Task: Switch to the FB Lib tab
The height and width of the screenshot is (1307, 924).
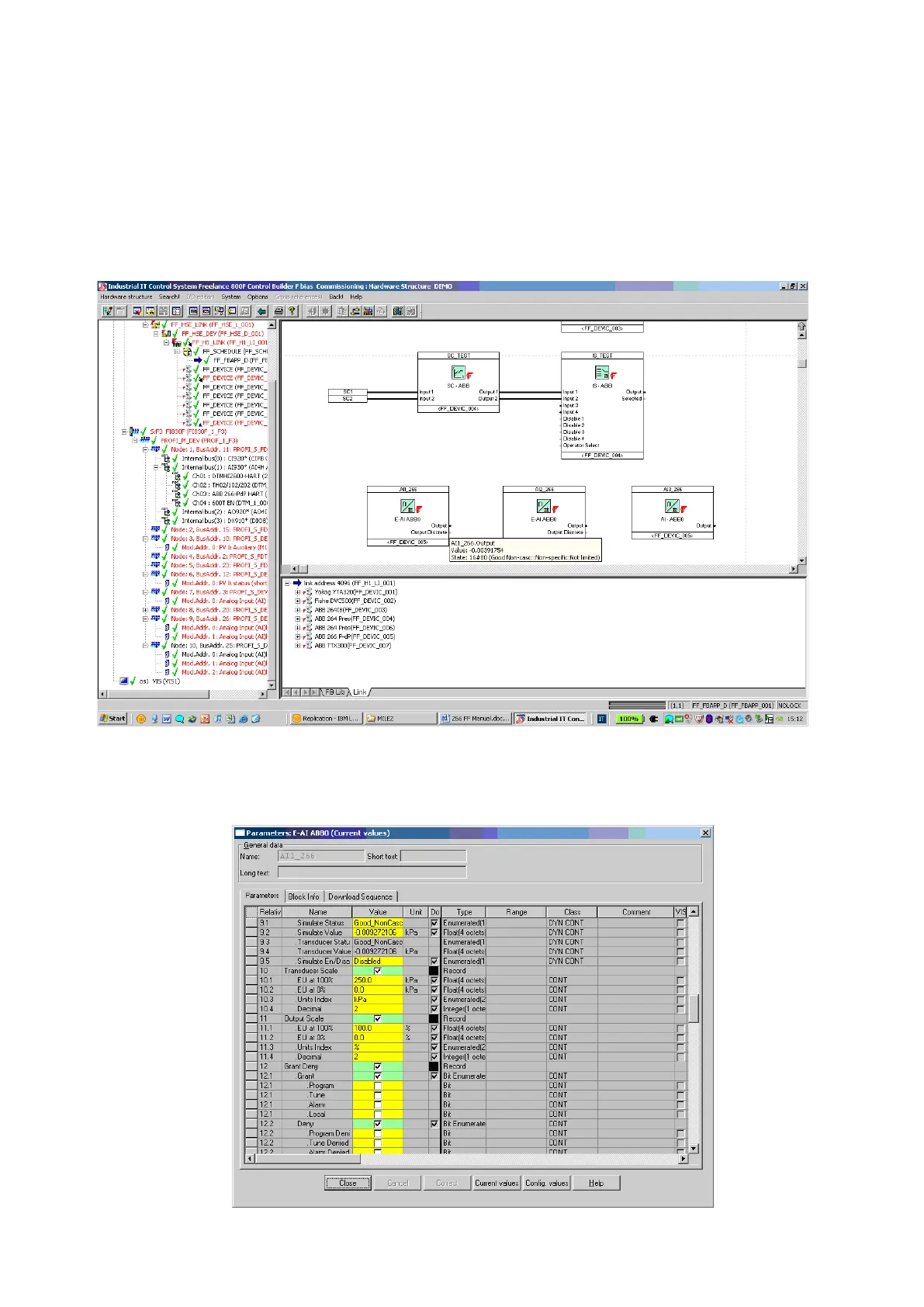Action: 334,692
